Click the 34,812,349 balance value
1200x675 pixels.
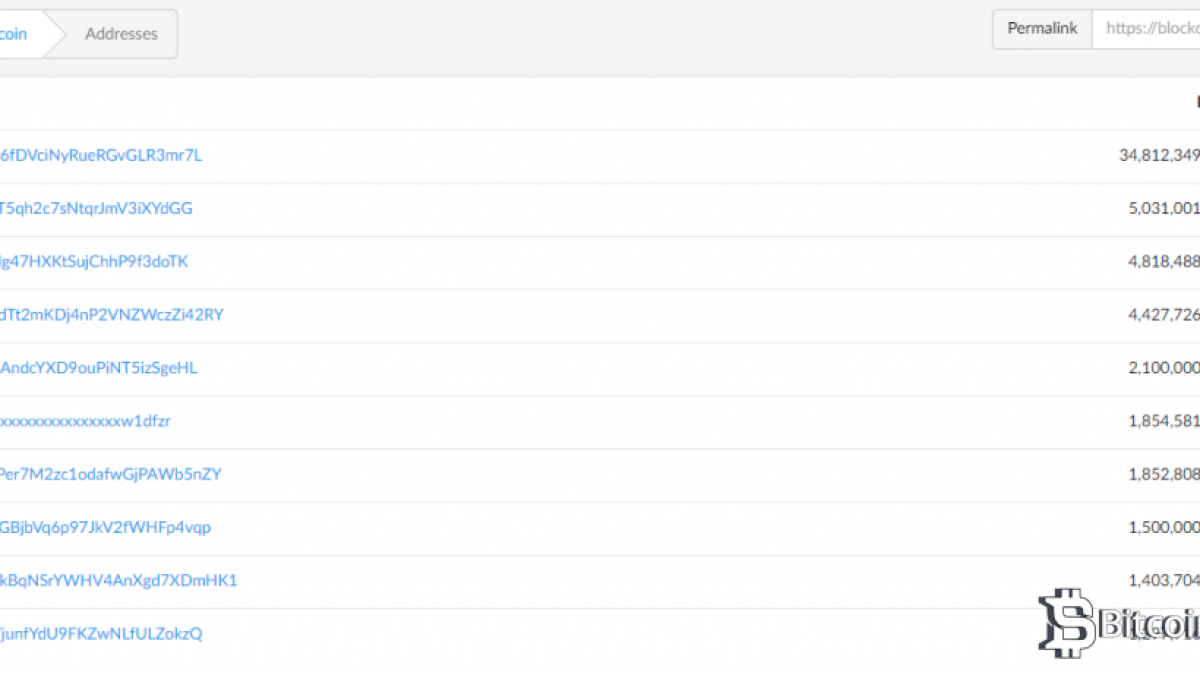click(x=1159, y=155)
